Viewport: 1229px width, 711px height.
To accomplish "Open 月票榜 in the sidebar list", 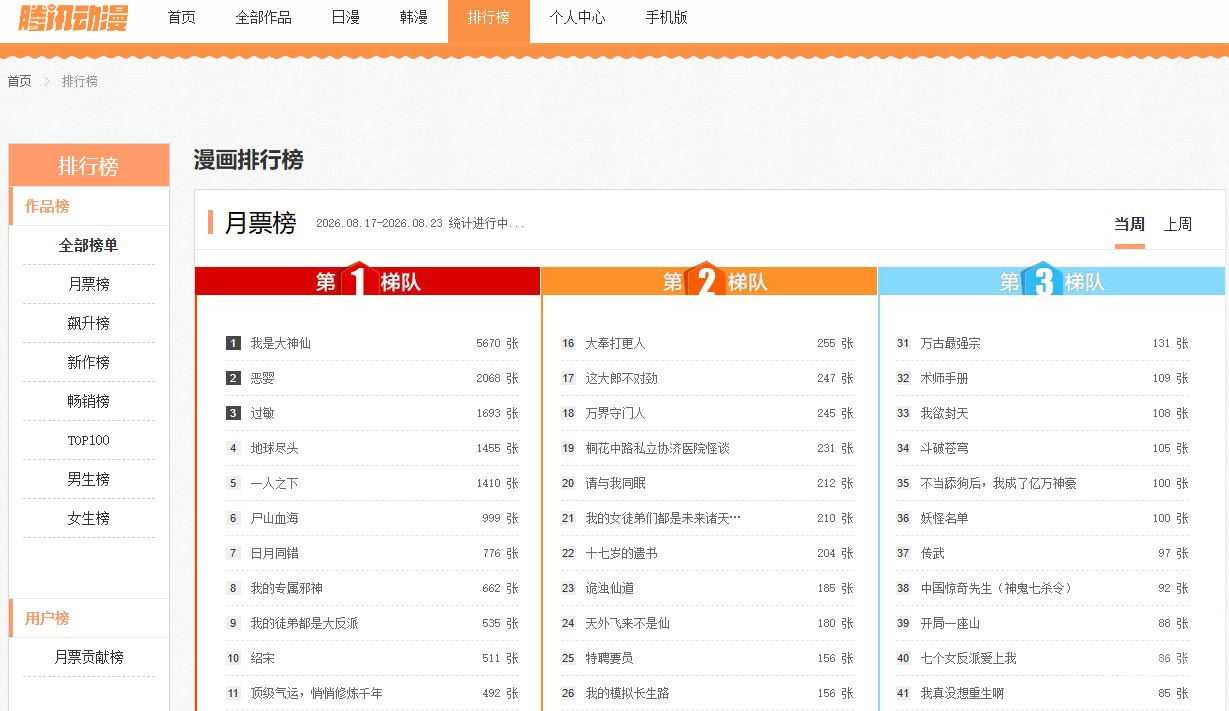I will coord(89,284).
